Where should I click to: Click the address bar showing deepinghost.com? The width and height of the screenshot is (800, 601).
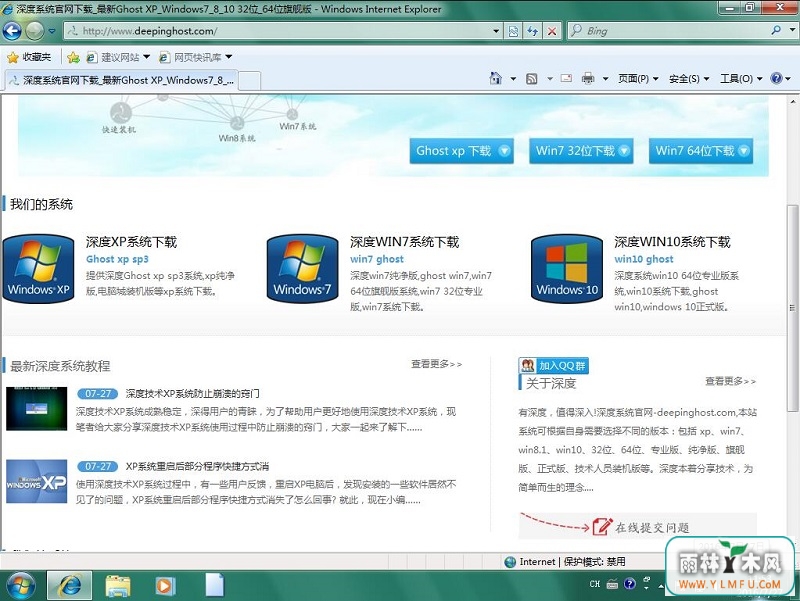278,31
